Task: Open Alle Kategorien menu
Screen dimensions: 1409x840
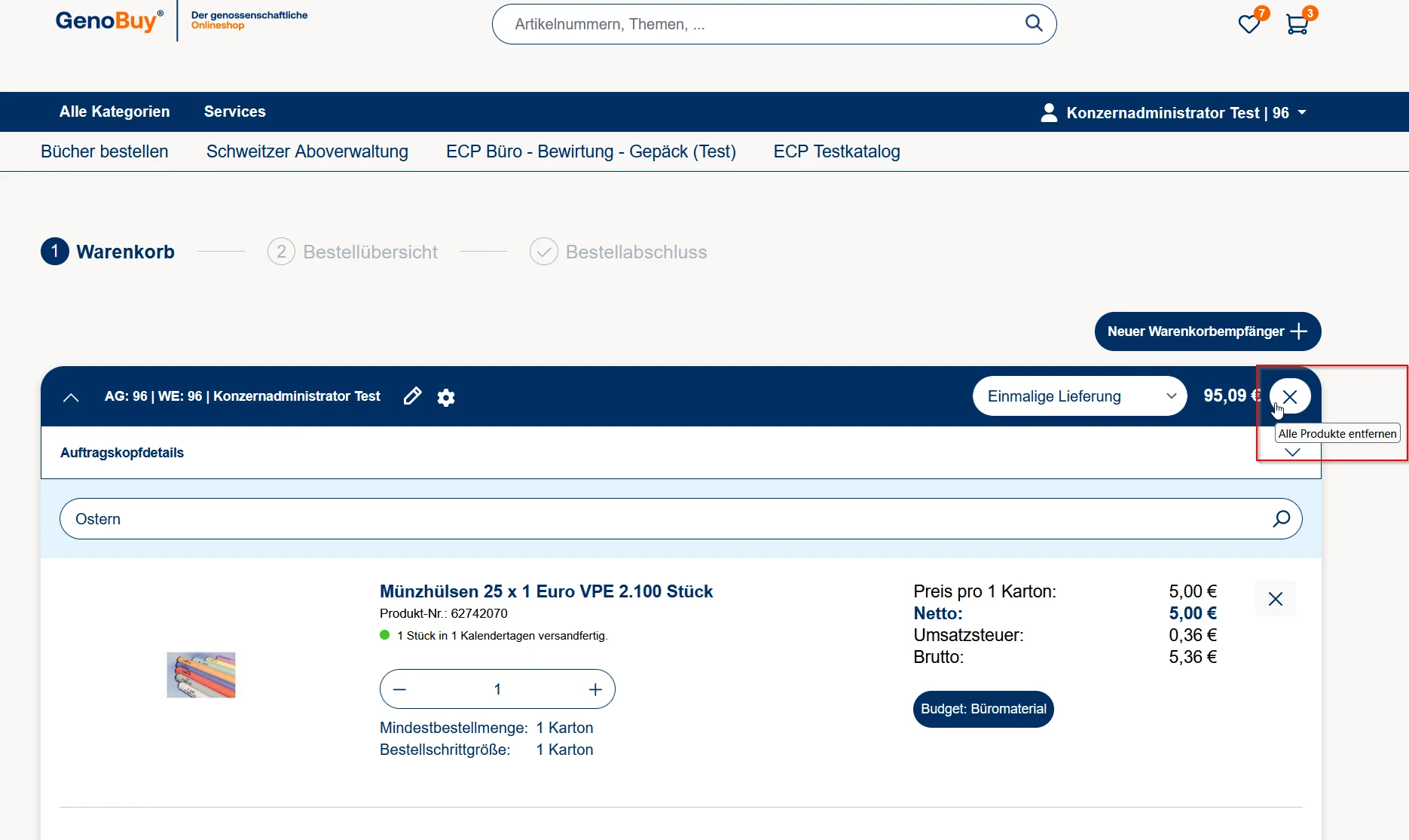Action: pyautogui.click(x=115, y=111)
